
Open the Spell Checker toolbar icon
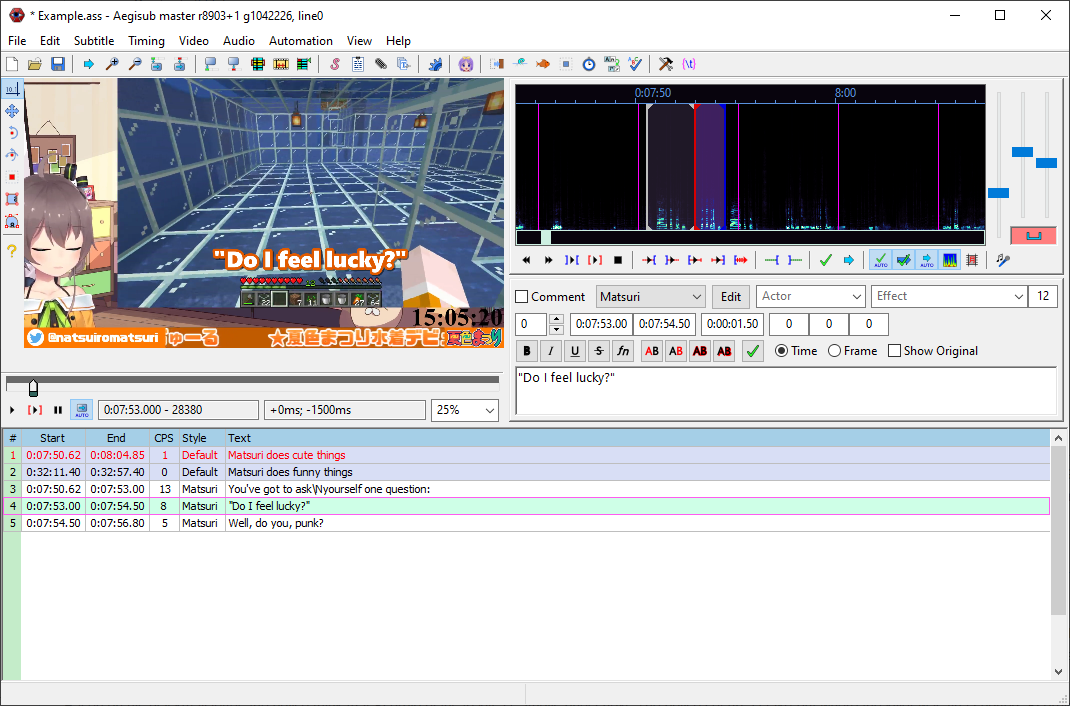[x=635, y=64]
